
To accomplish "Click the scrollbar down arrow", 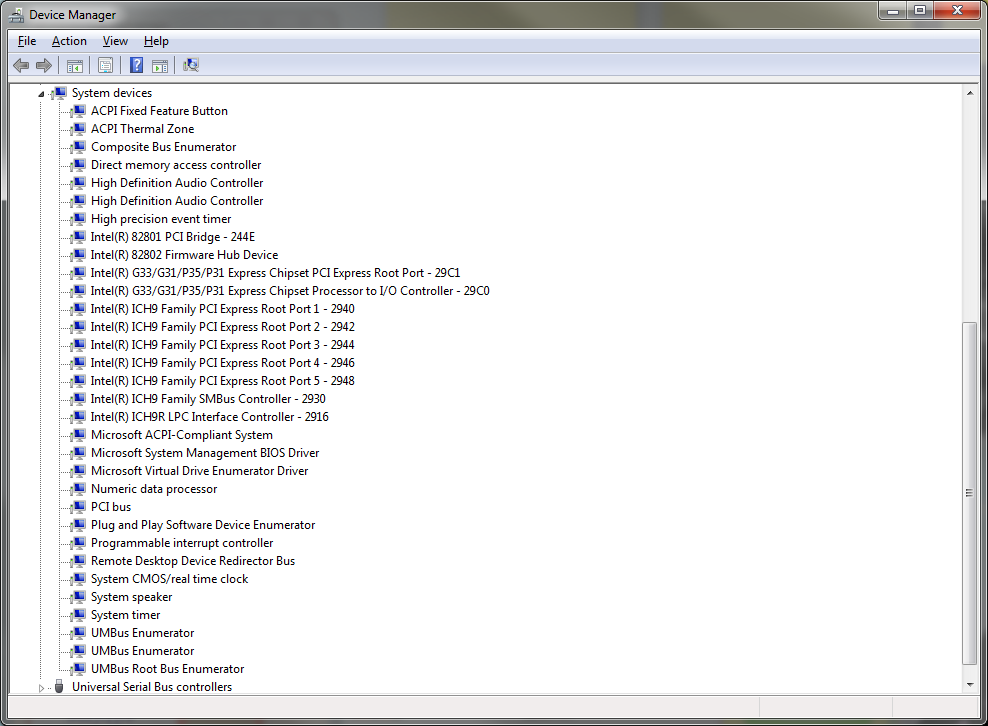I will (970, 685).
